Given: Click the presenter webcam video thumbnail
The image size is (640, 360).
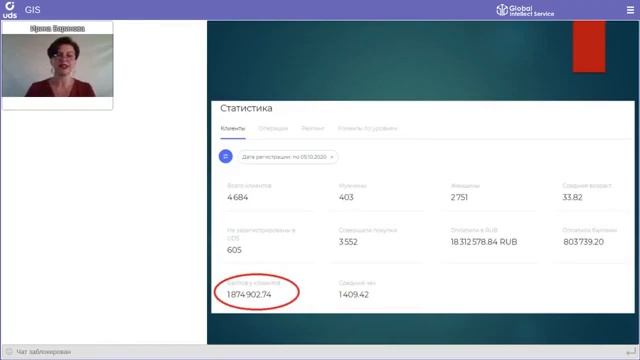Looking at the screenshot, I should pyautogui.click(x=58, y=65).
